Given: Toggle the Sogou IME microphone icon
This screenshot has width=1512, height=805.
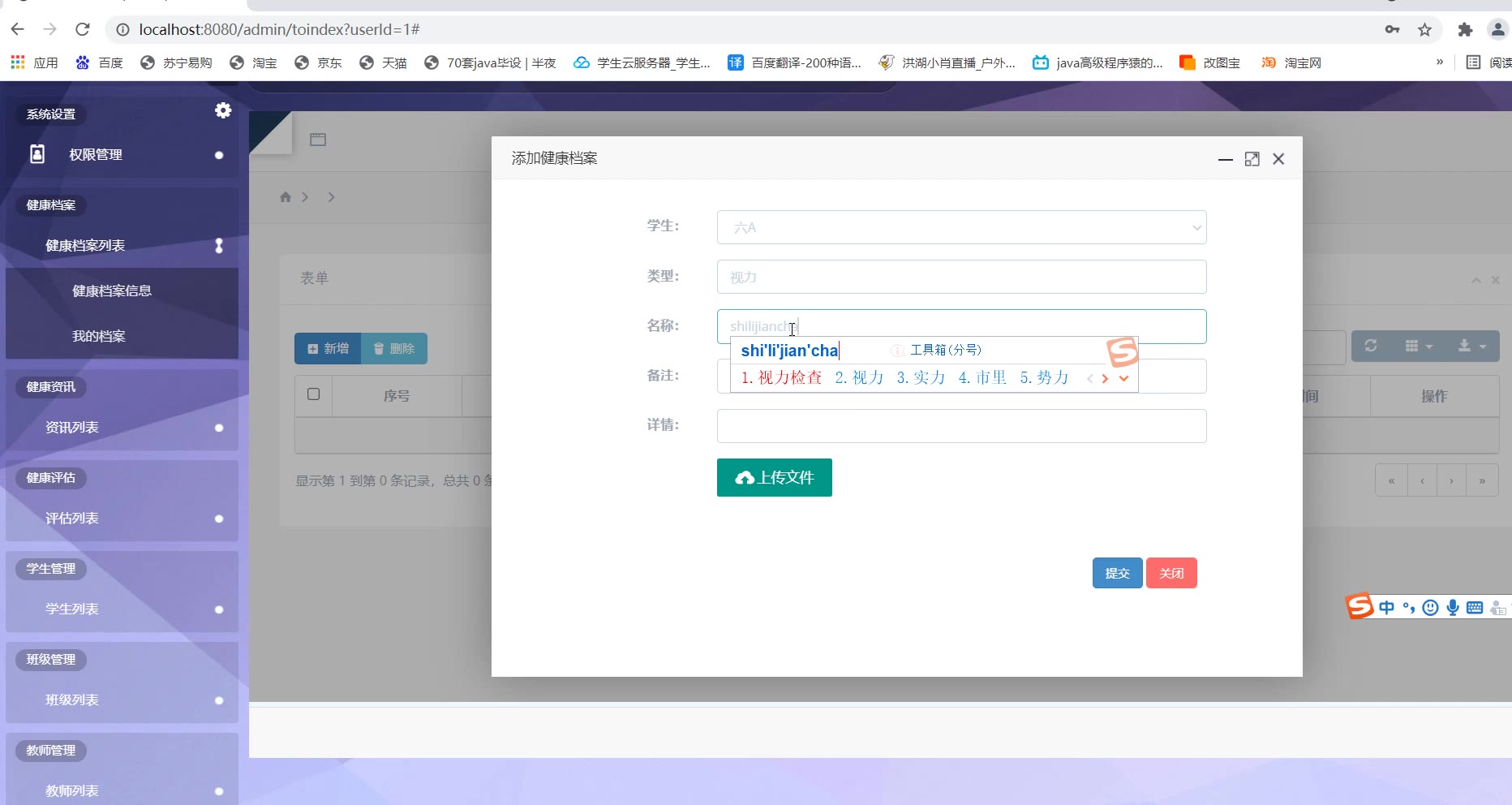Looking at the screenshot, I should point(1453,607).
